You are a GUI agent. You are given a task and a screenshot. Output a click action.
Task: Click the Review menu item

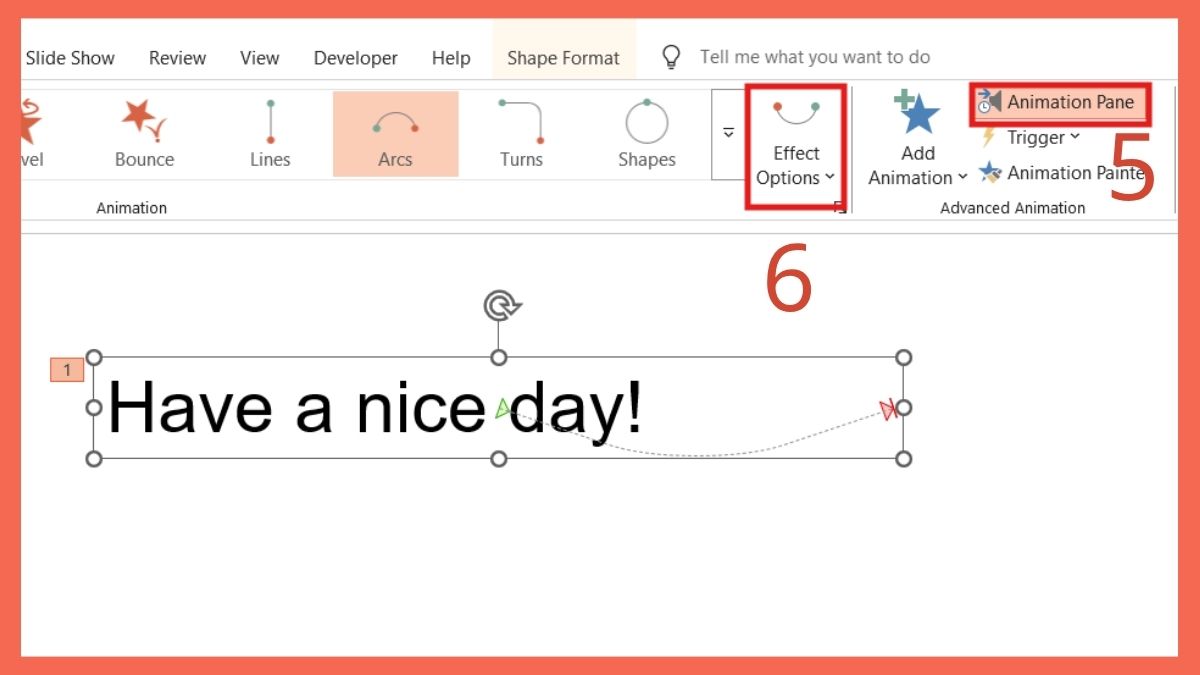coord(177,57)
